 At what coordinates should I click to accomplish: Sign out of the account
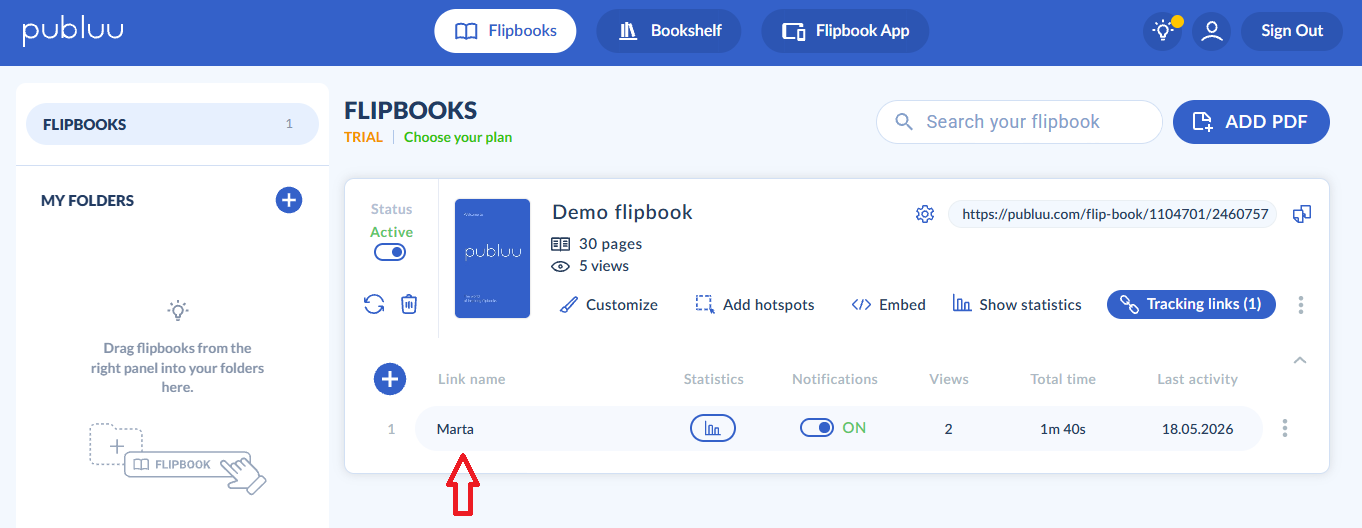[1292, 31]
